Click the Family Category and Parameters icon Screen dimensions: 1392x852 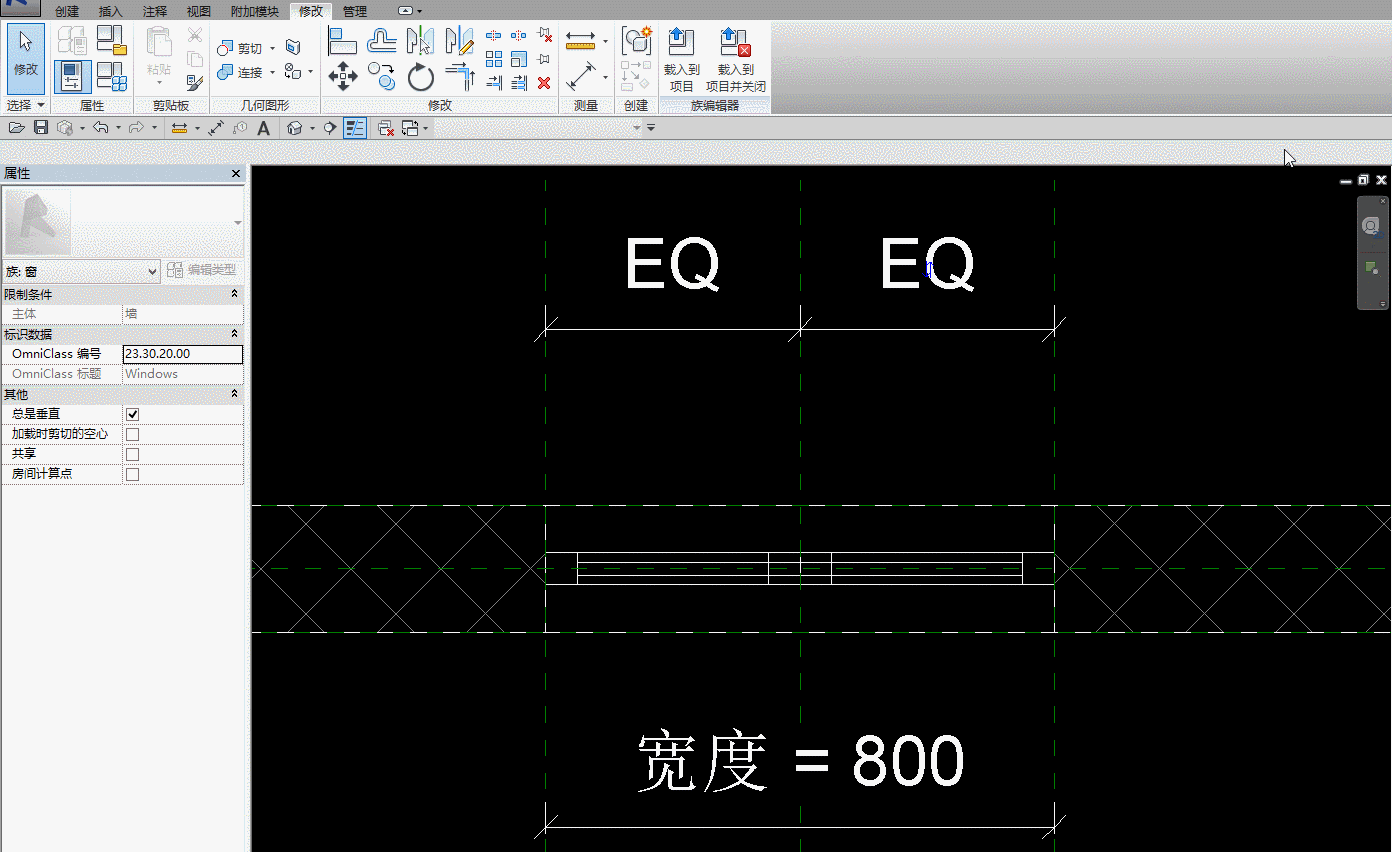(111, 41)
